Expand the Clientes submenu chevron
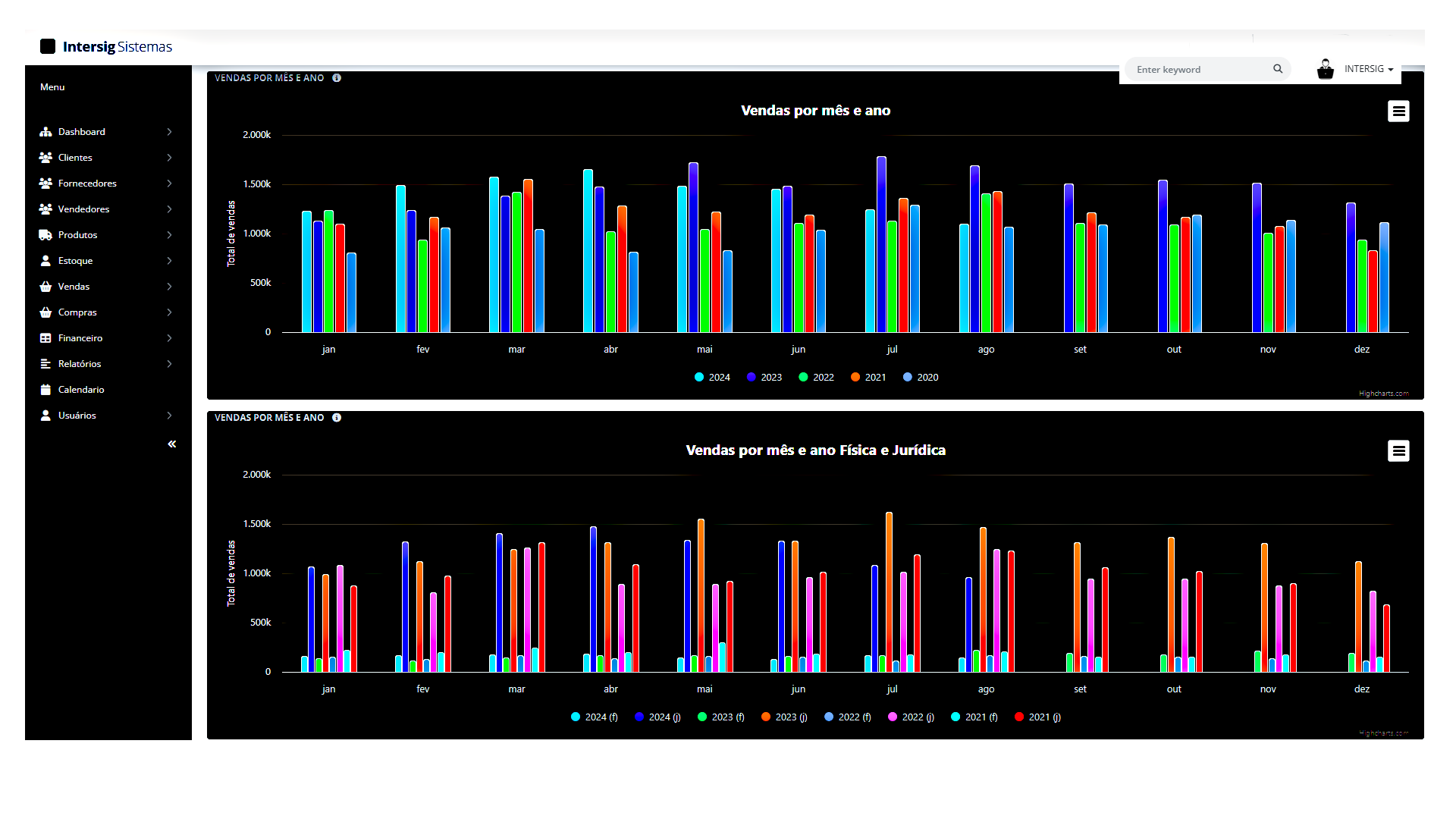 pos(169,158)
